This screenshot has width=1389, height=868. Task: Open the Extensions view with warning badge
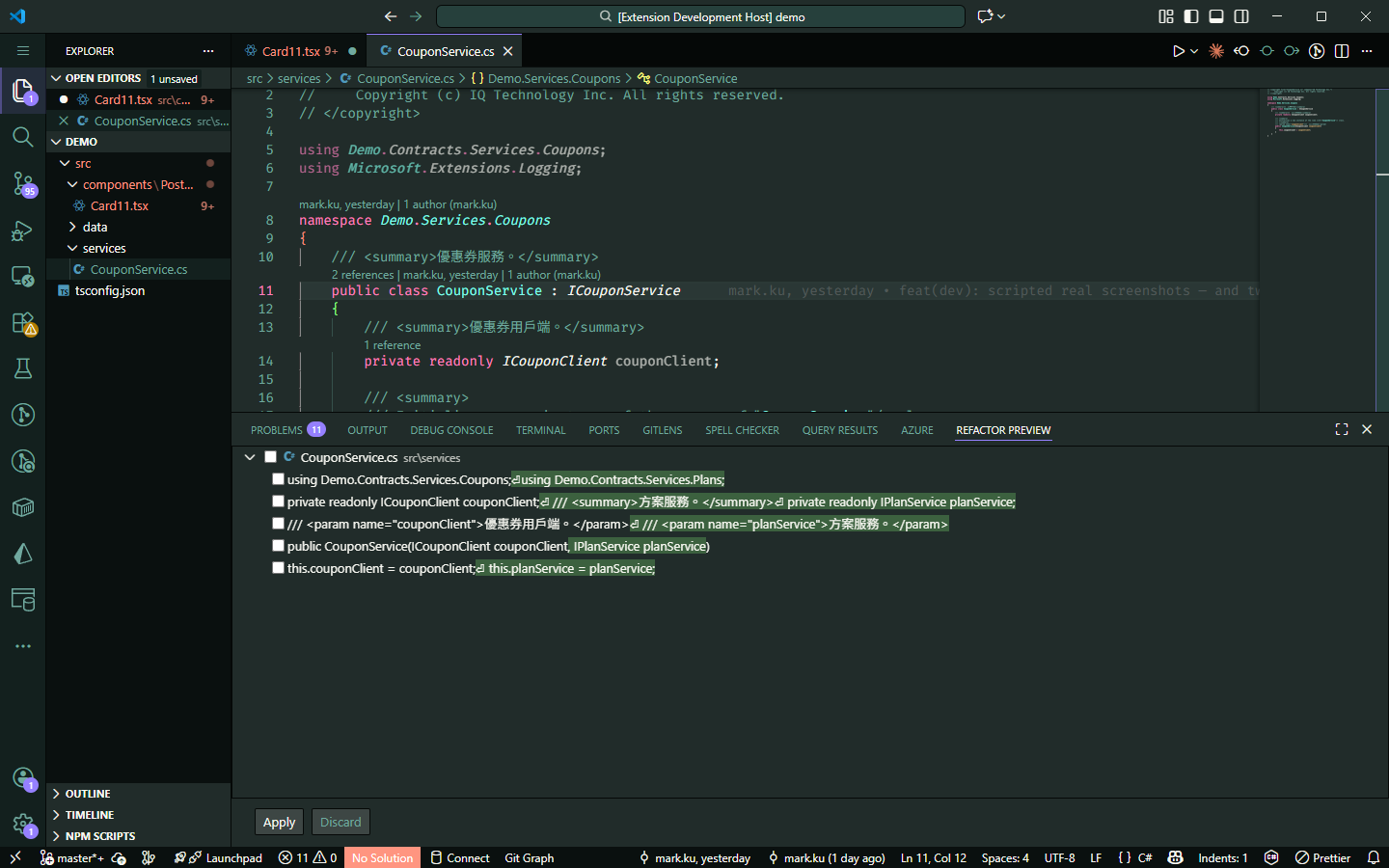pyautogui.click(x=23, y=322)
